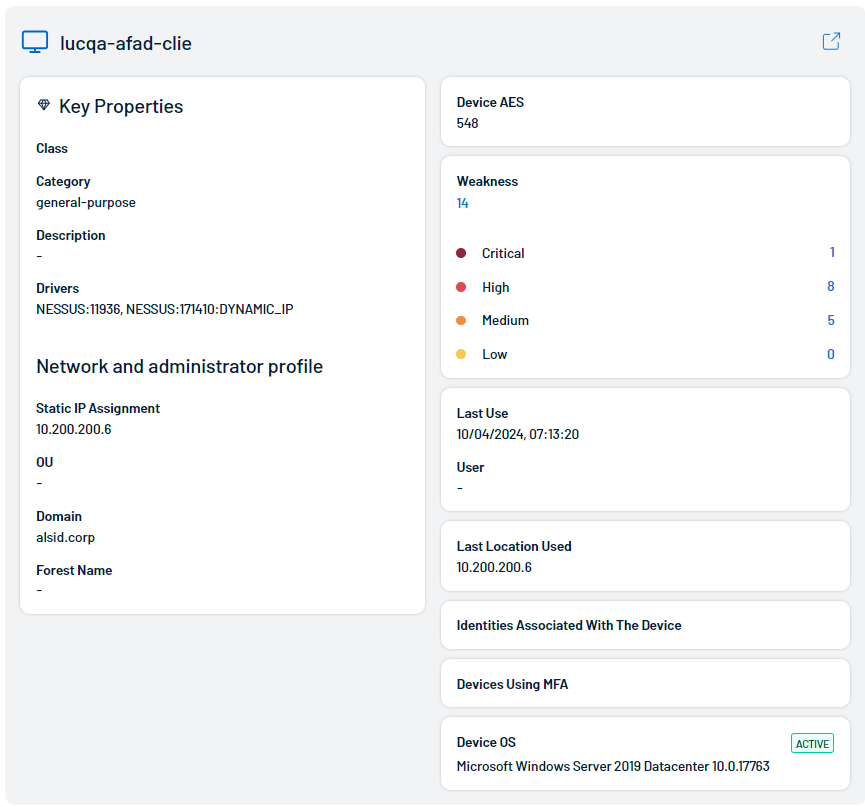
Task: Open the Low weaknesses count 0
Action: coord(831,354)
